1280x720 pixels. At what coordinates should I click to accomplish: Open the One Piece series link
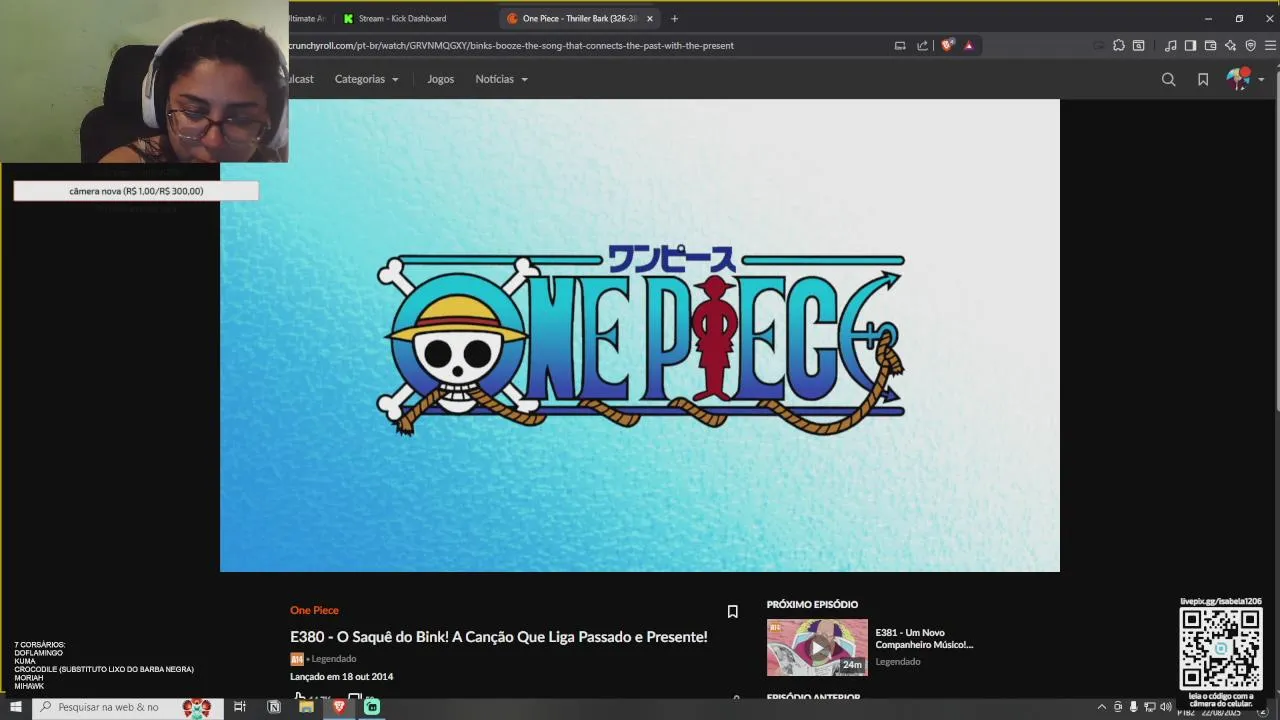[x=314, y=610]
